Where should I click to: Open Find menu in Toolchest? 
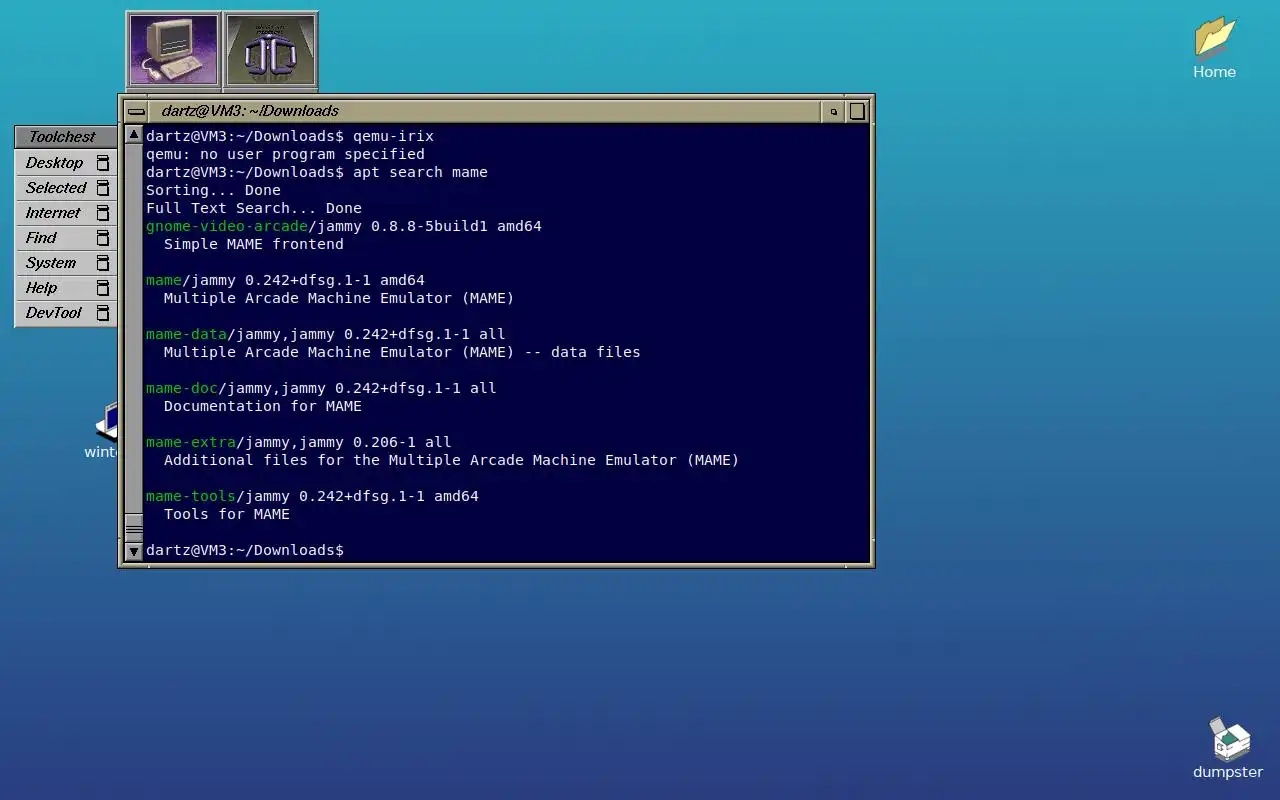point(66,237)
